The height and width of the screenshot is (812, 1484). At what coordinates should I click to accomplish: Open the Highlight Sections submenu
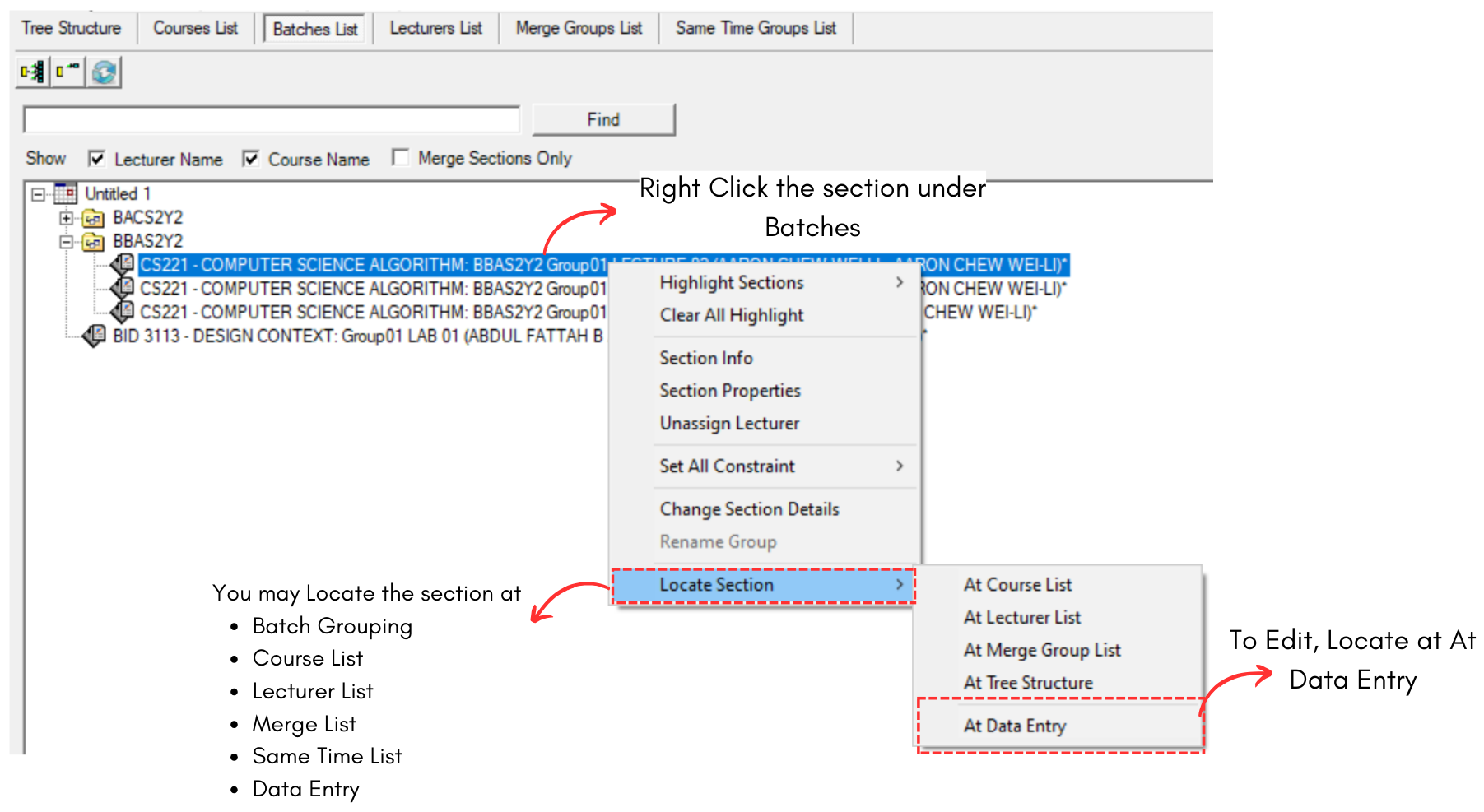tap(731, 283)
